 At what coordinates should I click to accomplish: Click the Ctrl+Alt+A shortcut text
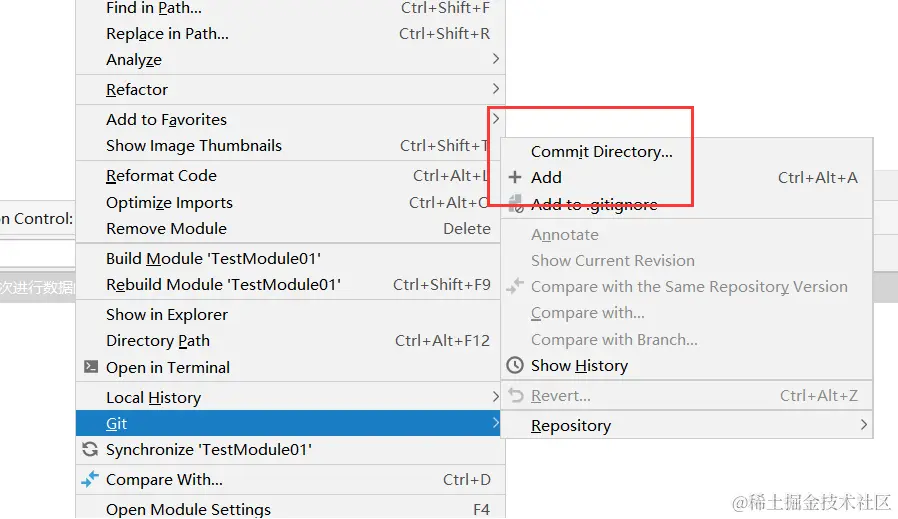point(817,178)
